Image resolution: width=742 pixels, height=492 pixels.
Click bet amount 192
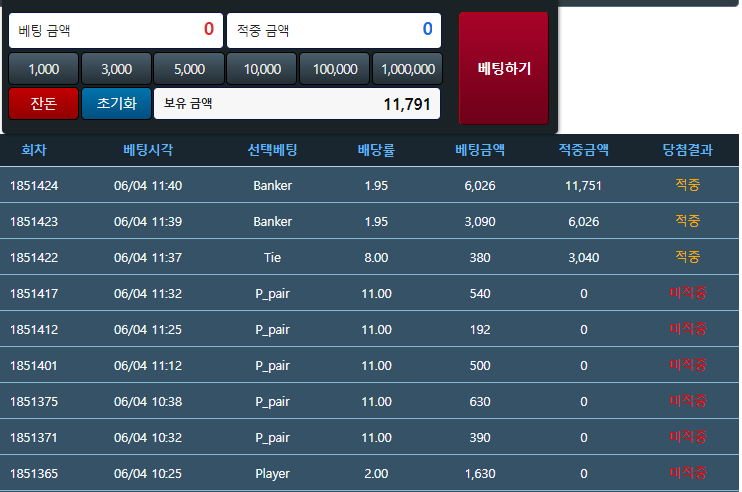pos(480,329)
